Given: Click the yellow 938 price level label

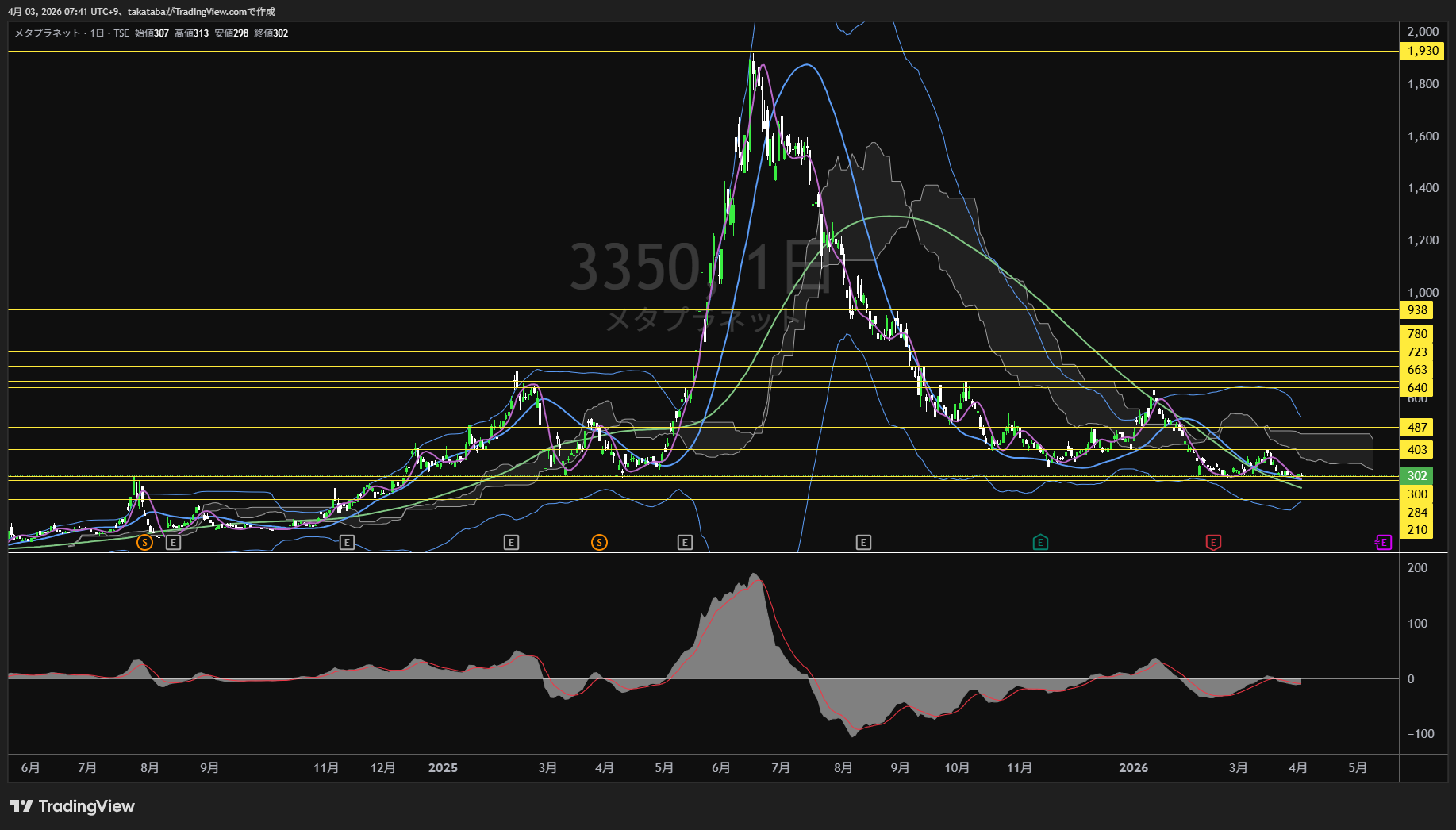Looking at the screenshot, I should coord(1417,310).
